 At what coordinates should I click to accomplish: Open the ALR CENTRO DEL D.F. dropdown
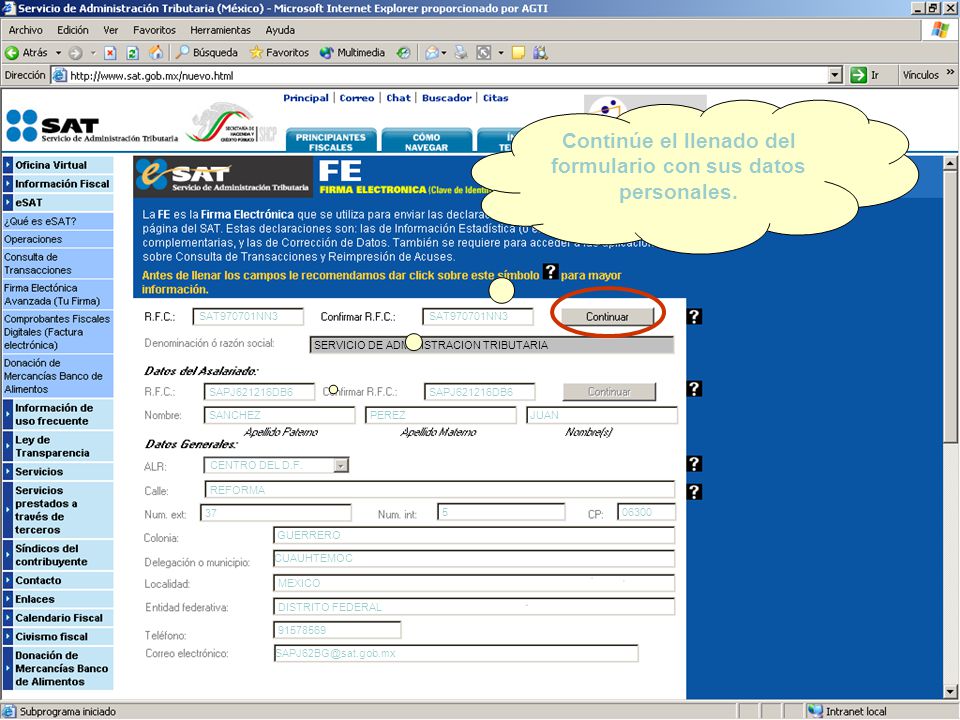(341, 465)
